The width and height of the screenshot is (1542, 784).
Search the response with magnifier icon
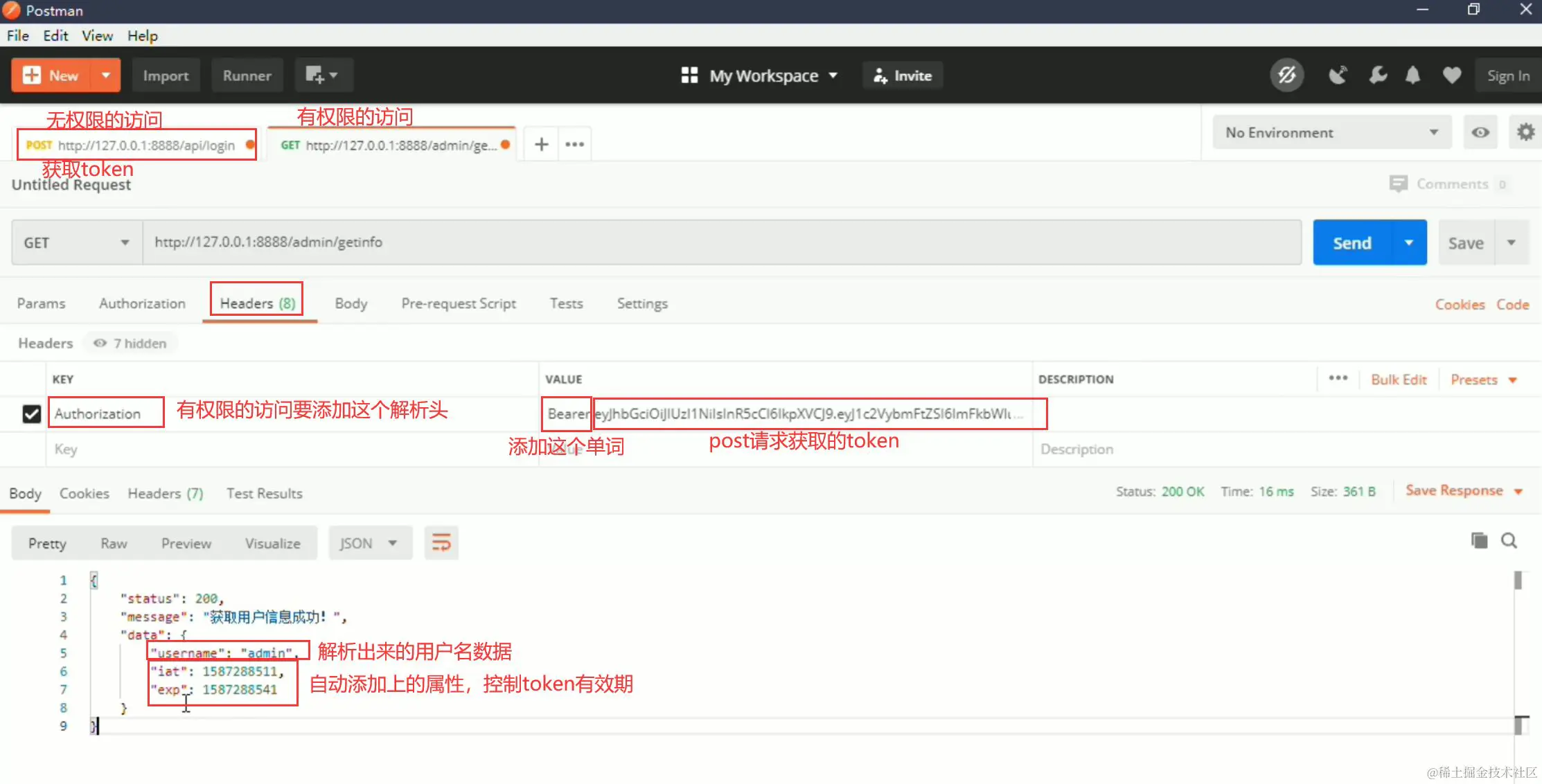[1509, 541]
